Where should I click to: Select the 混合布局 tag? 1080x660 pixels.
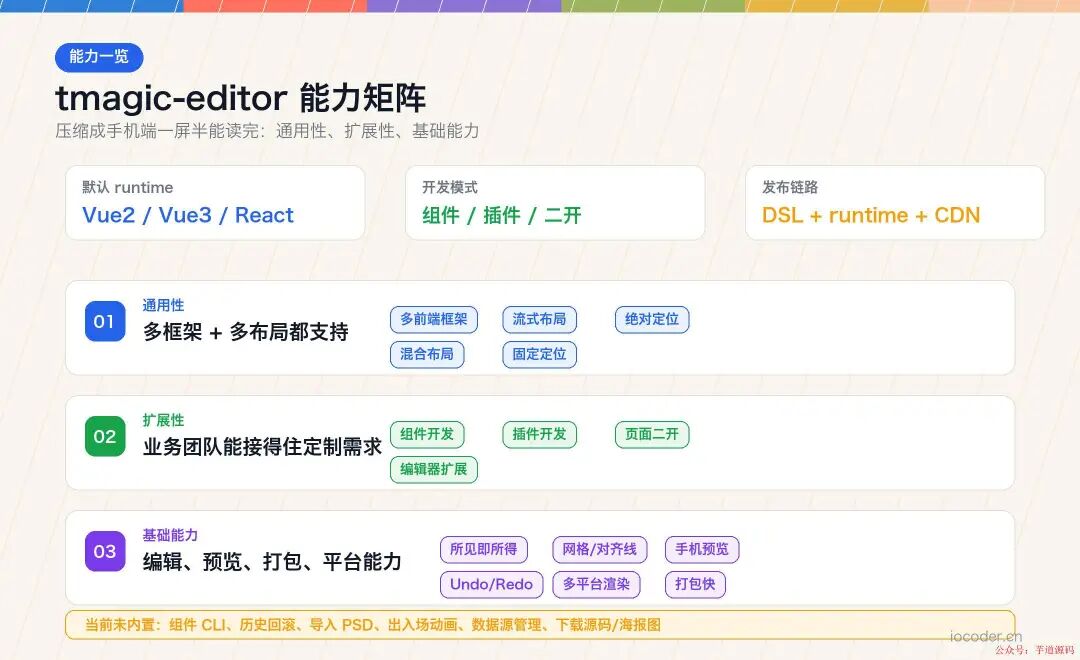[x=427, y=354]
